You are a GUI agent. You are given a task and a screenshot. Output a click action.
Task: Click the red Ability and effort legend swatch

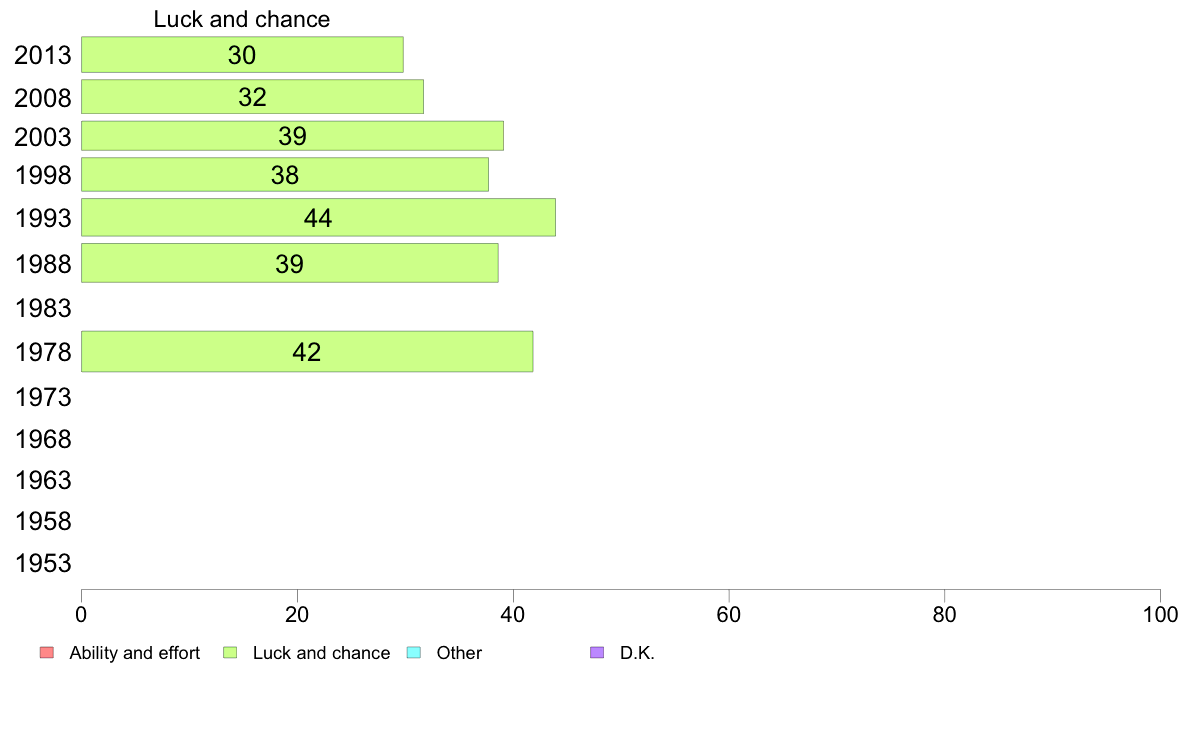click(47, 653)
